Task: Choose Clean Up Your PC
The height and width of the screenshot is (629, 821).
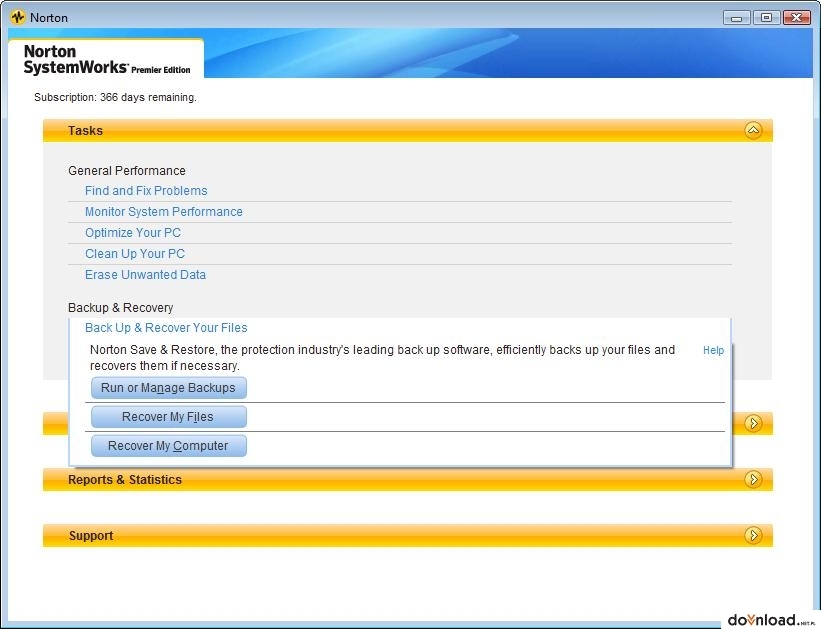Action: [x=135, y=253]
